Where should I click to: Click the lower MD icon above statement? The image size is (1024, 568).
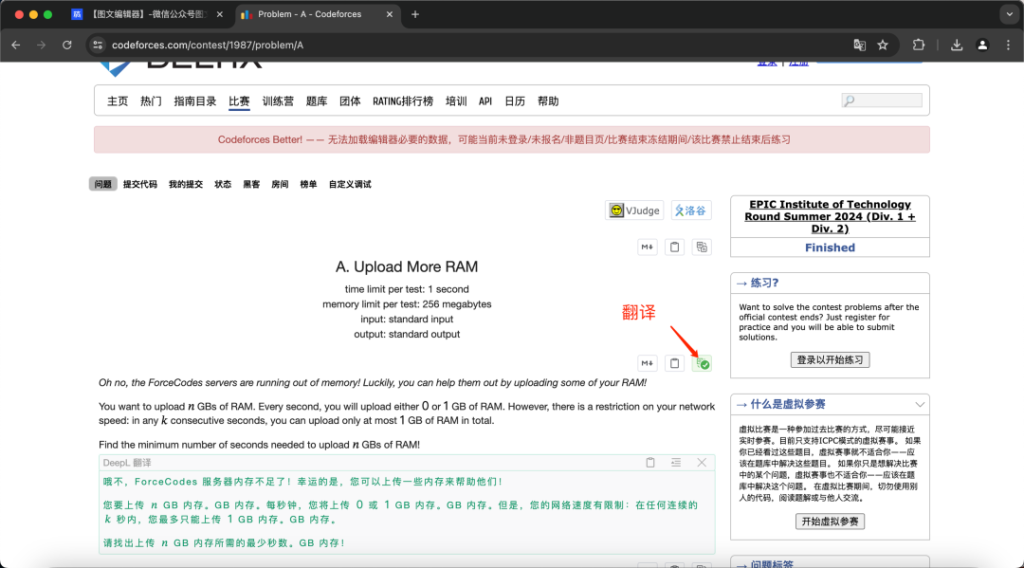(x=647, y=363)
